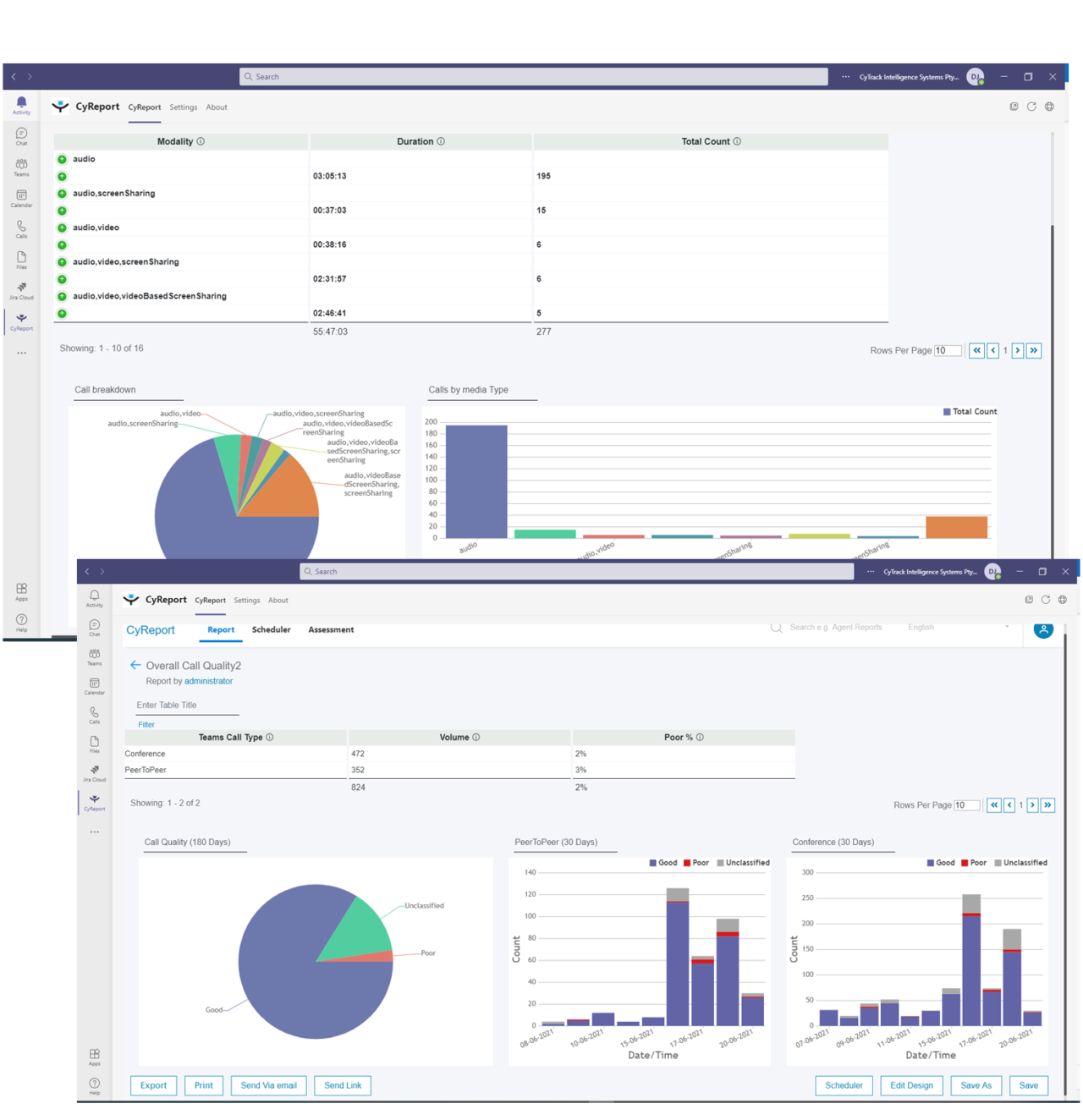Image resolution: width=1083 pixels, height=1120 pixels.
Task: Hide the Good series in Conference chart legend
Action: coord(943,862)
